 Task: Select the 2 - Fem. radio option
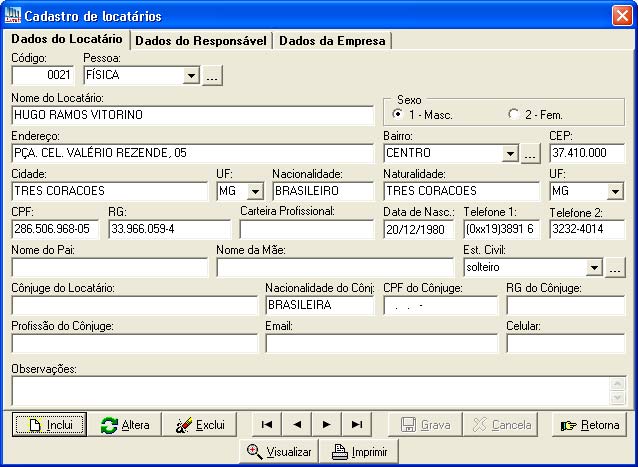(513, 114)
